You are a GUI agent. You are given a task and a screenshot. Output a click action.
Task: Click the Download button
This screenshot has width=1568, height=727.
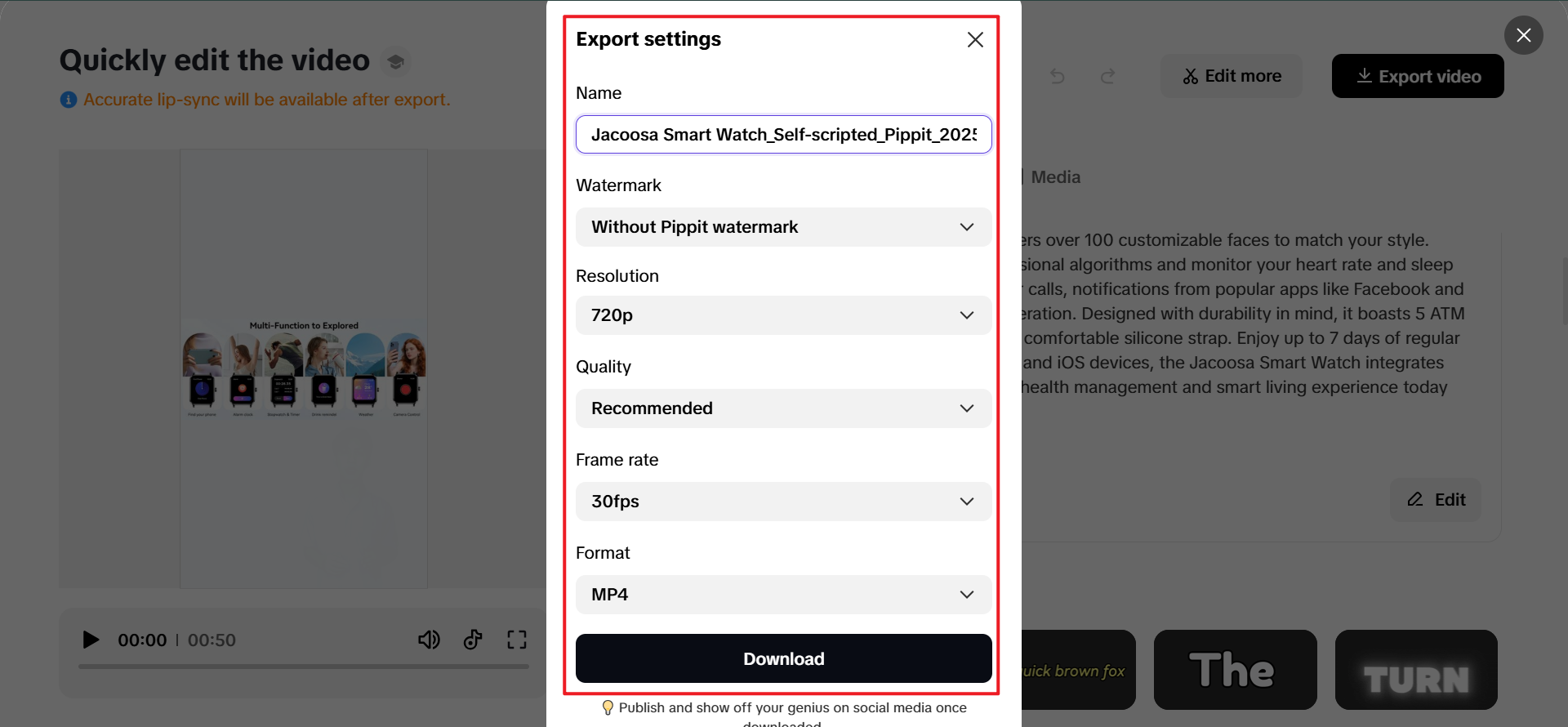[784, 658]
